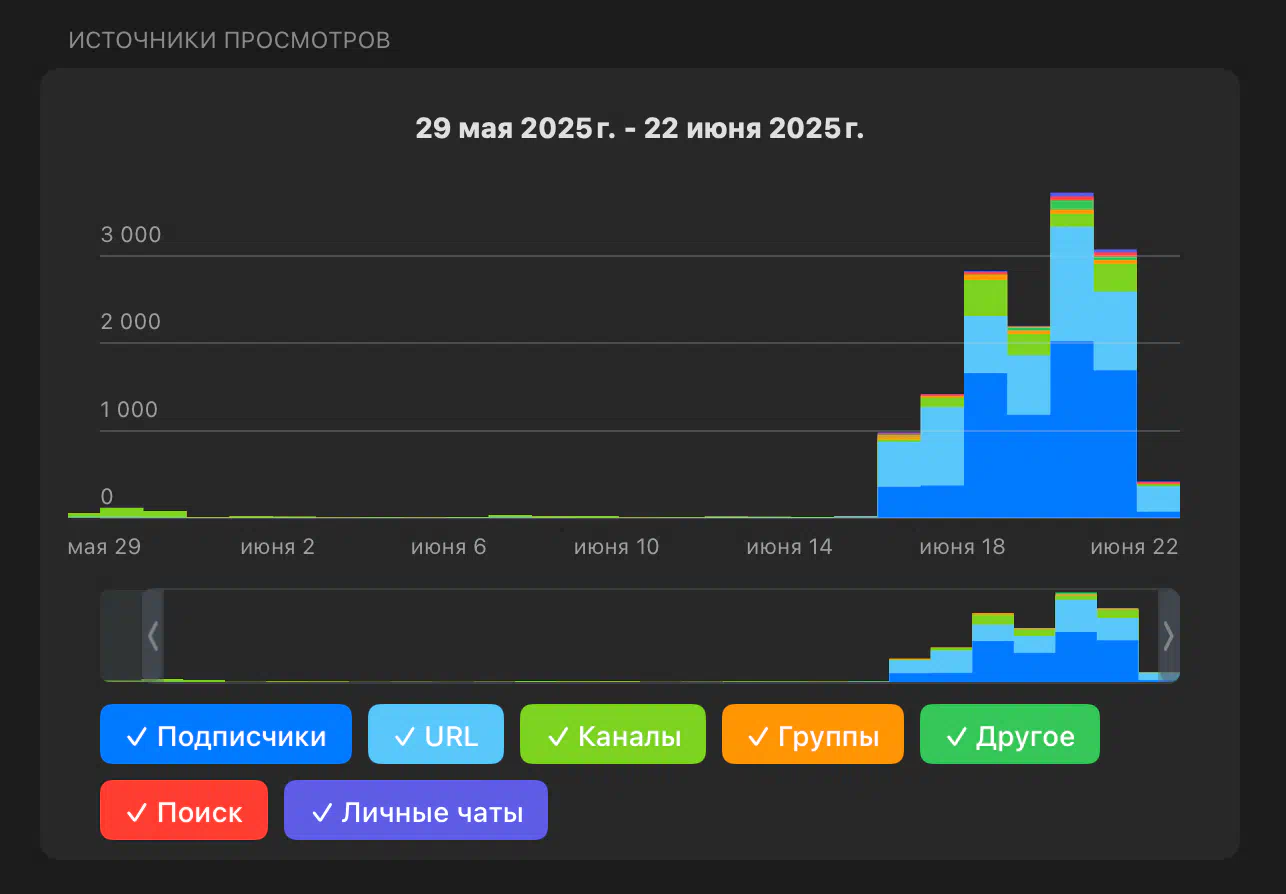The image size is (1286, 894).
Task: Toggle the Группы series filter
Action: 813,735
